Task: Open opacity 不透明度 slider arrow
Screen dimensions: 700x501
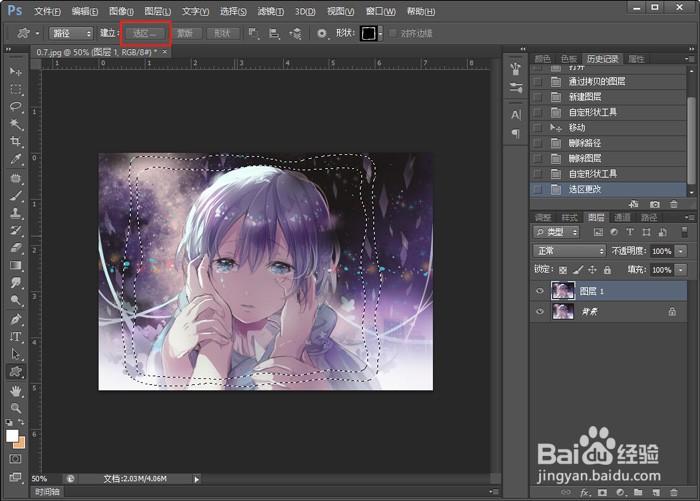Action: click(x=680, y=251)
